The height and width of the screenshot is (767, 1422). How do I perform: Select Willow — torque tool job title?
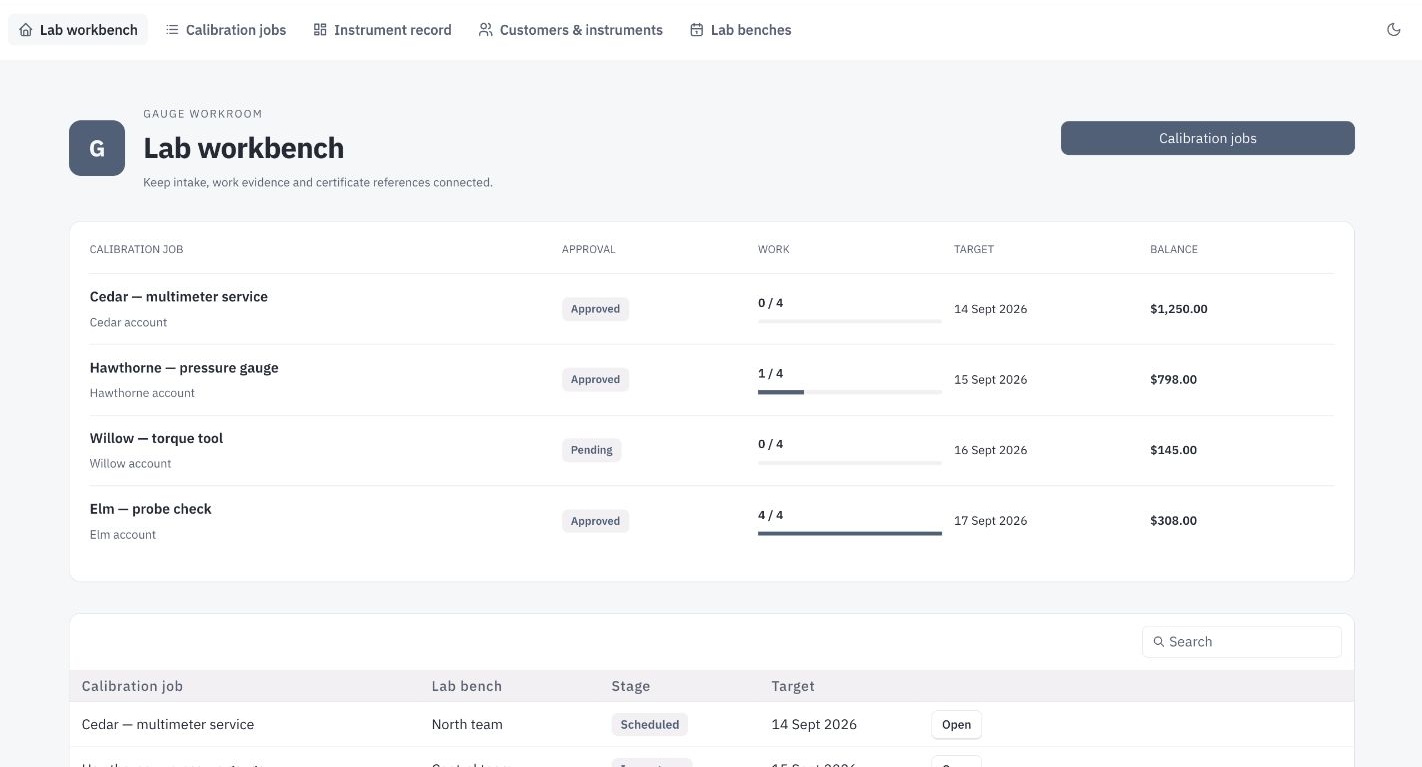(156, 439)
